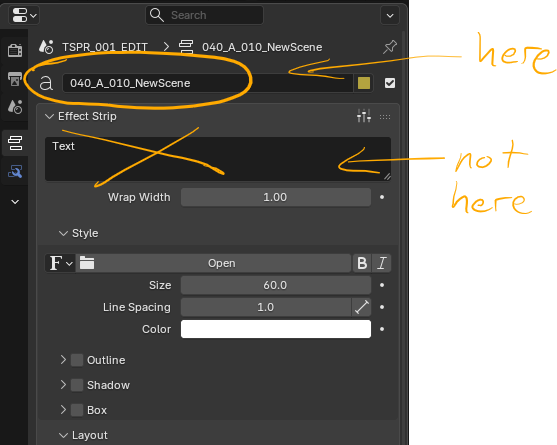557x445 pixels.
Task: Click Line Spacing decorator icon
Action: click(382, 307)
